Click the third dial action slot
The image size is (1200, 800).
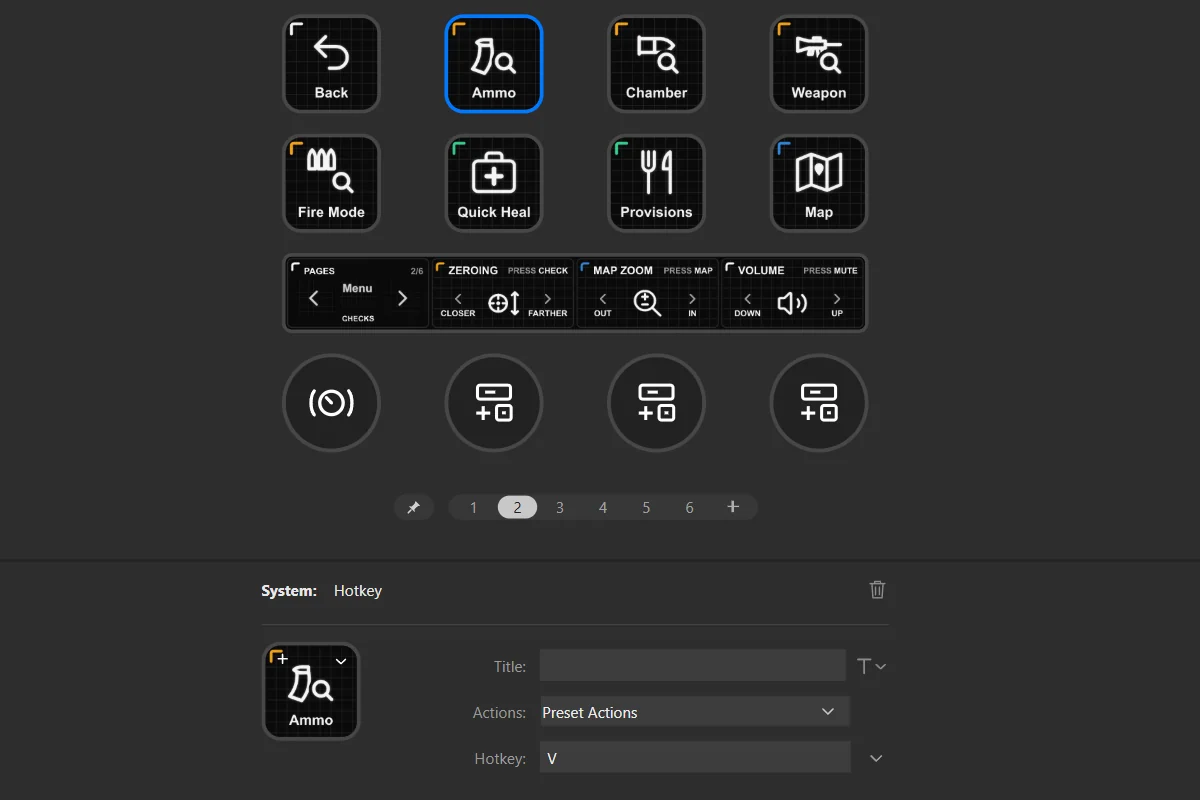pos(656,403)
